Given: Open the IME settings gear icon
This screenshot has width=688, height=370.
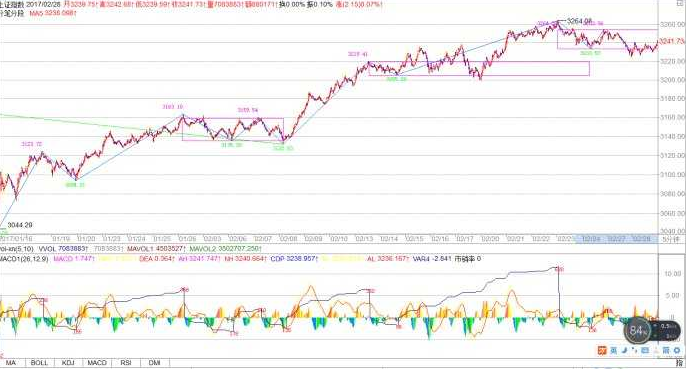Looking at the screenshot, I should pyautogui.click(x=677, y=351).
